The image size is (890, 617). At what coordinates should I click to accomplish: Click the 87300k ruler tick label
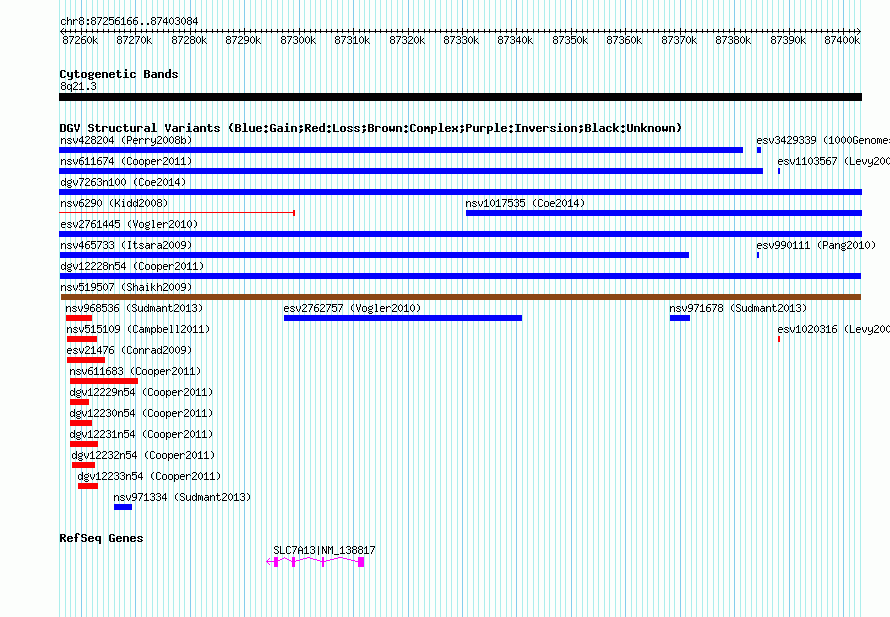pos(298,40)
